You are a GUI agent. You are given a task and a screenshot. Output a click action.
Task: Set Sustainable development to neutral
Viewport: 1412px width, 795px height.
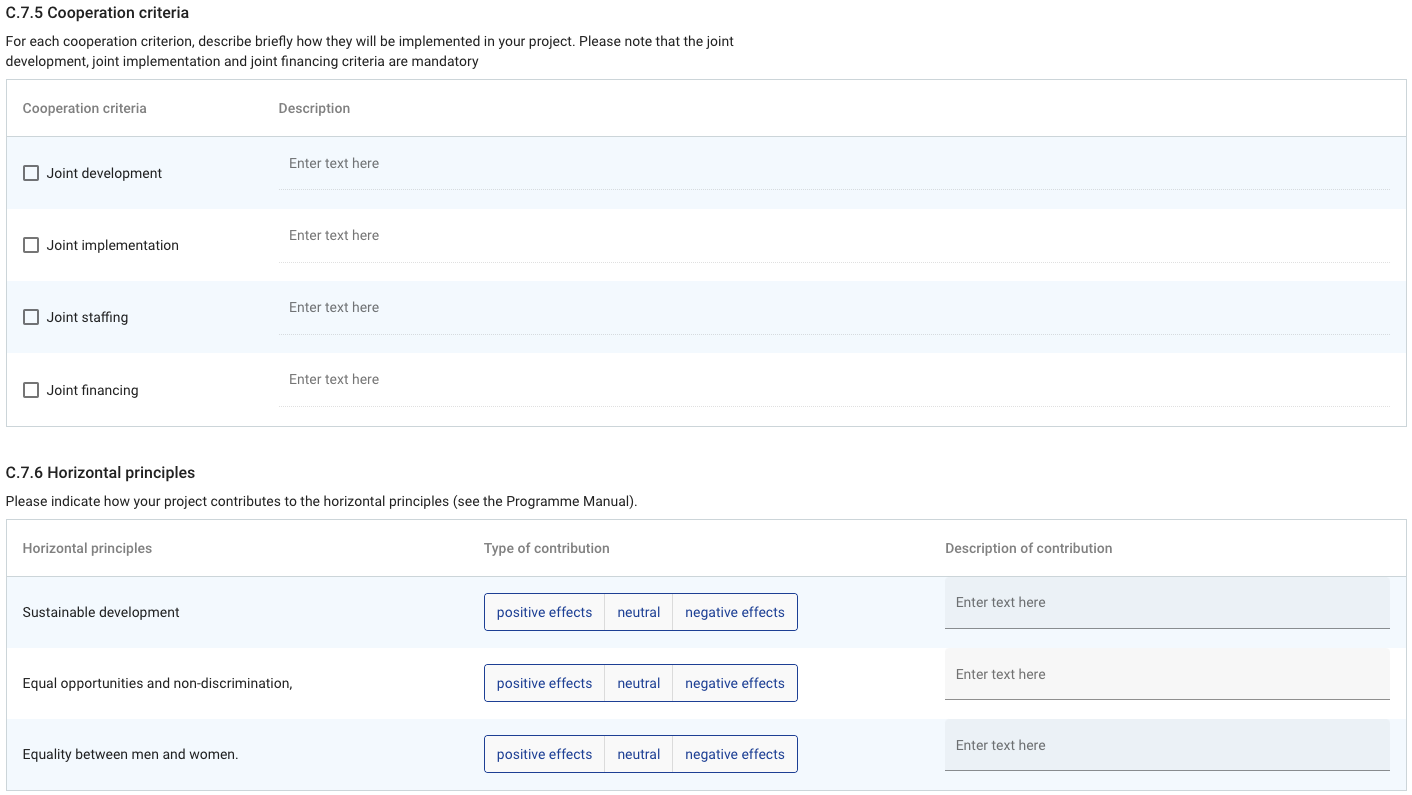(x=638, y=612)
